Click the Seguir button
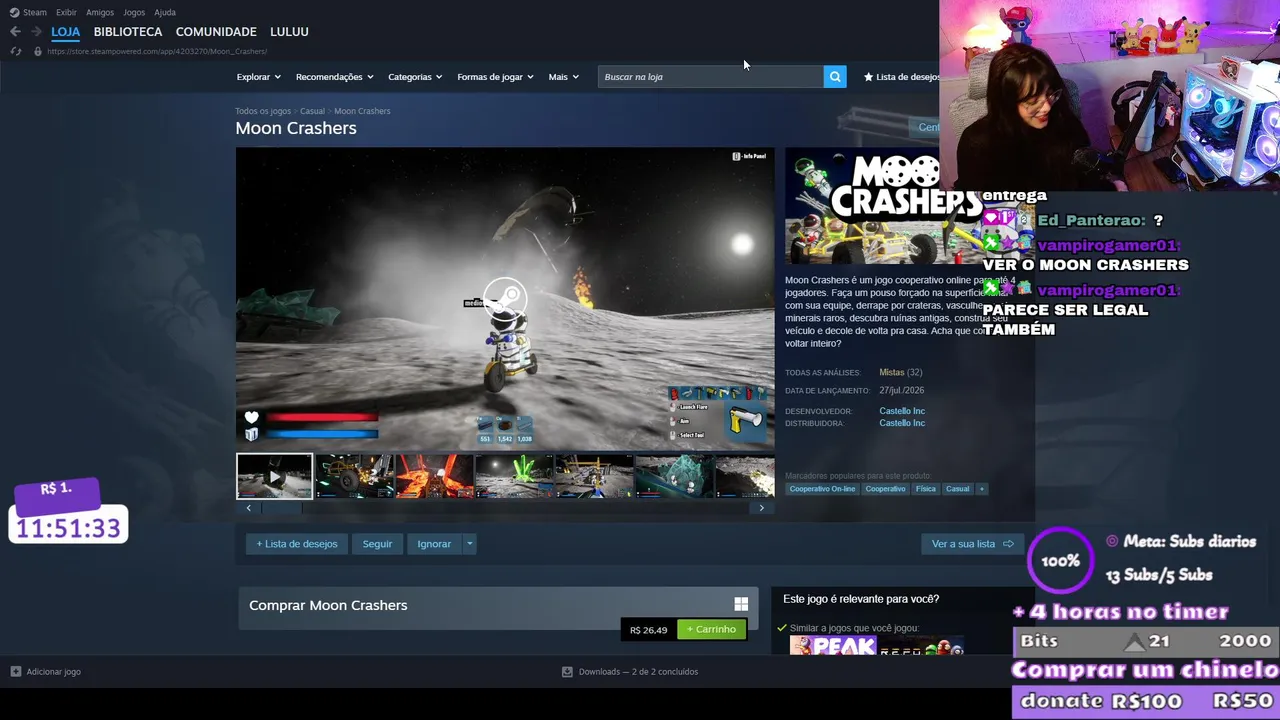Viewport: 1280px width, 720px height. 377,544
